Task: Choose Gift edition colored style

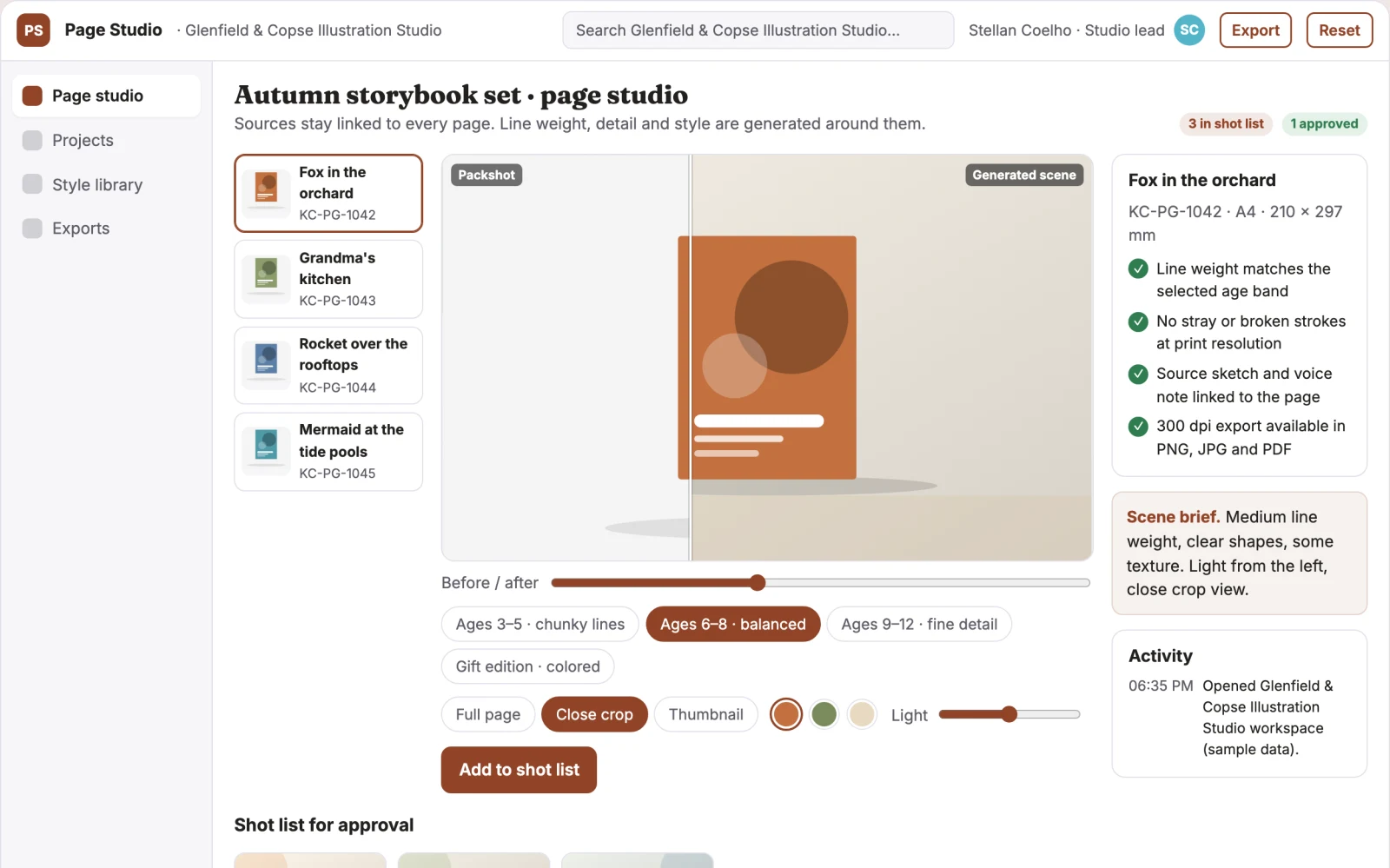Action: tap(528, 666)
